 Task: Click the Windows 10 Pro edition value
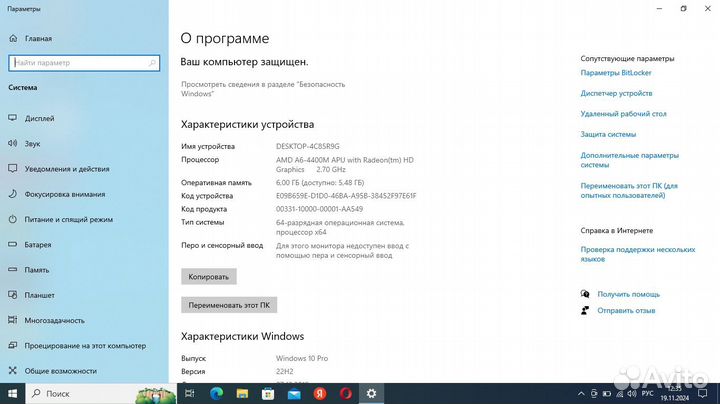coord(302,359)
